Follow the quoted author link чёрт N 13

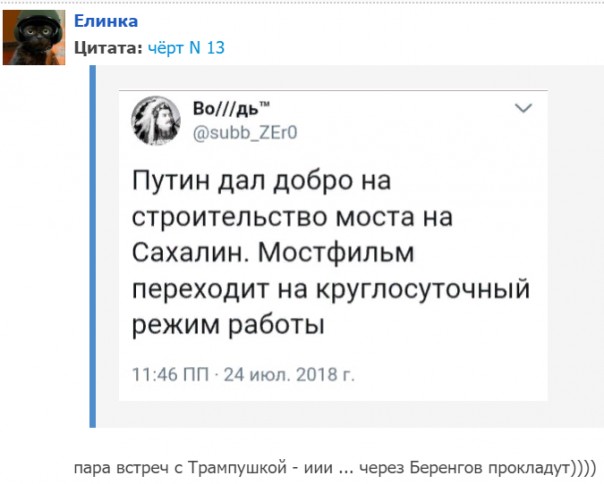tap(185, 47)
